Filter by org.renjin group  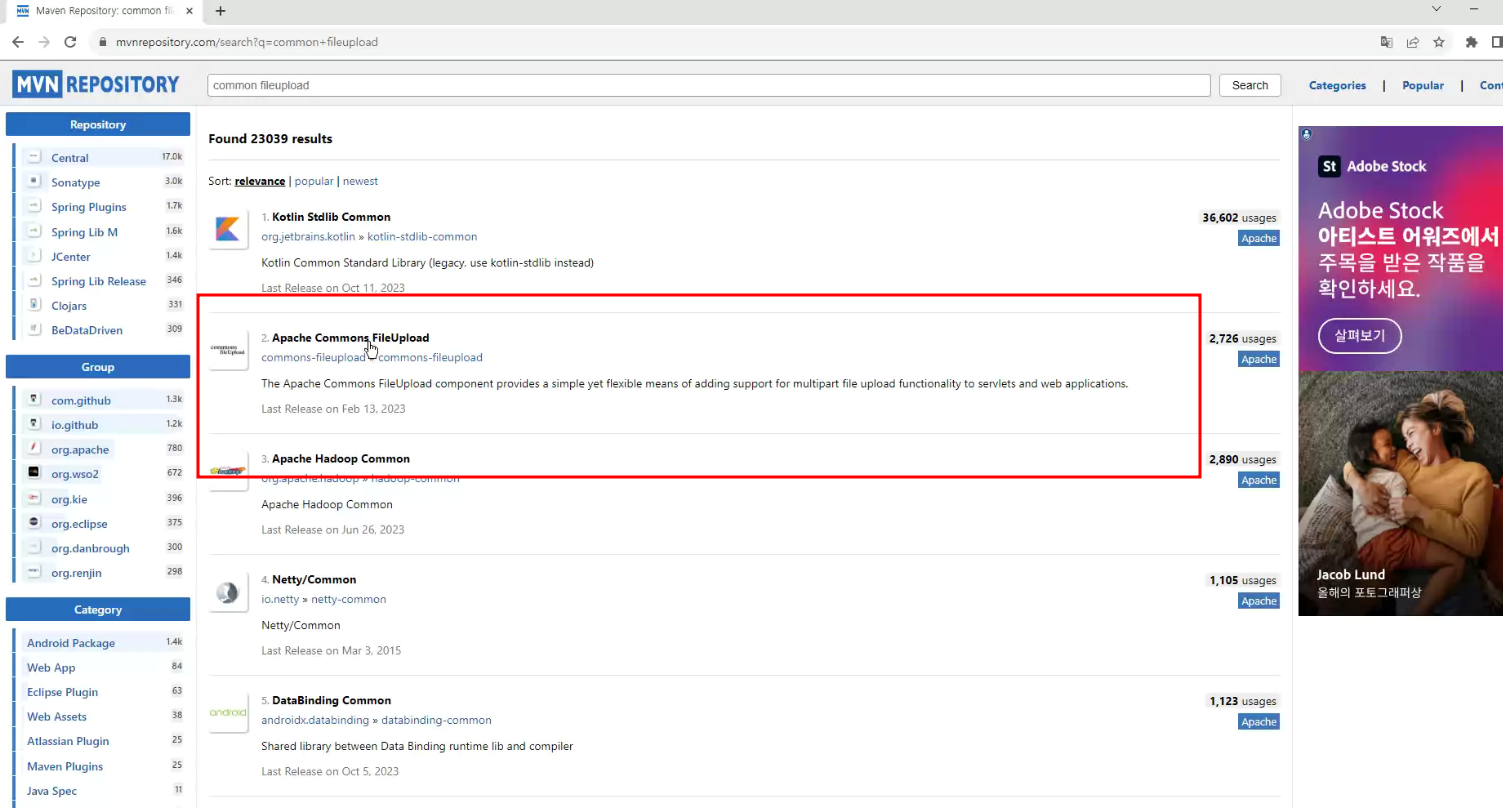pyautogui.click(x=76, y=573)
